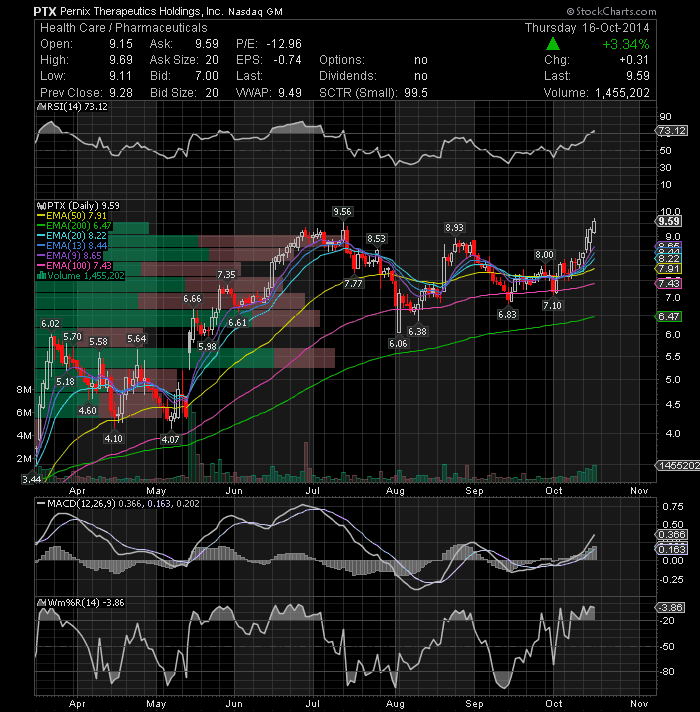Click the Bid value 7.00
Image resolution: width=700 pixels, height=712 pixels.
click(x=207, y=75)
